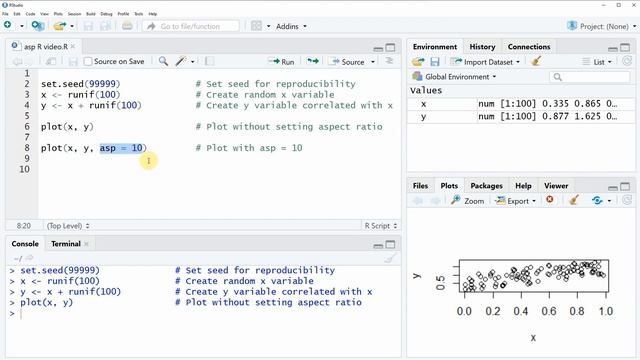Select the History tab
Screen dimensions: 640x360
coord(482,47)
